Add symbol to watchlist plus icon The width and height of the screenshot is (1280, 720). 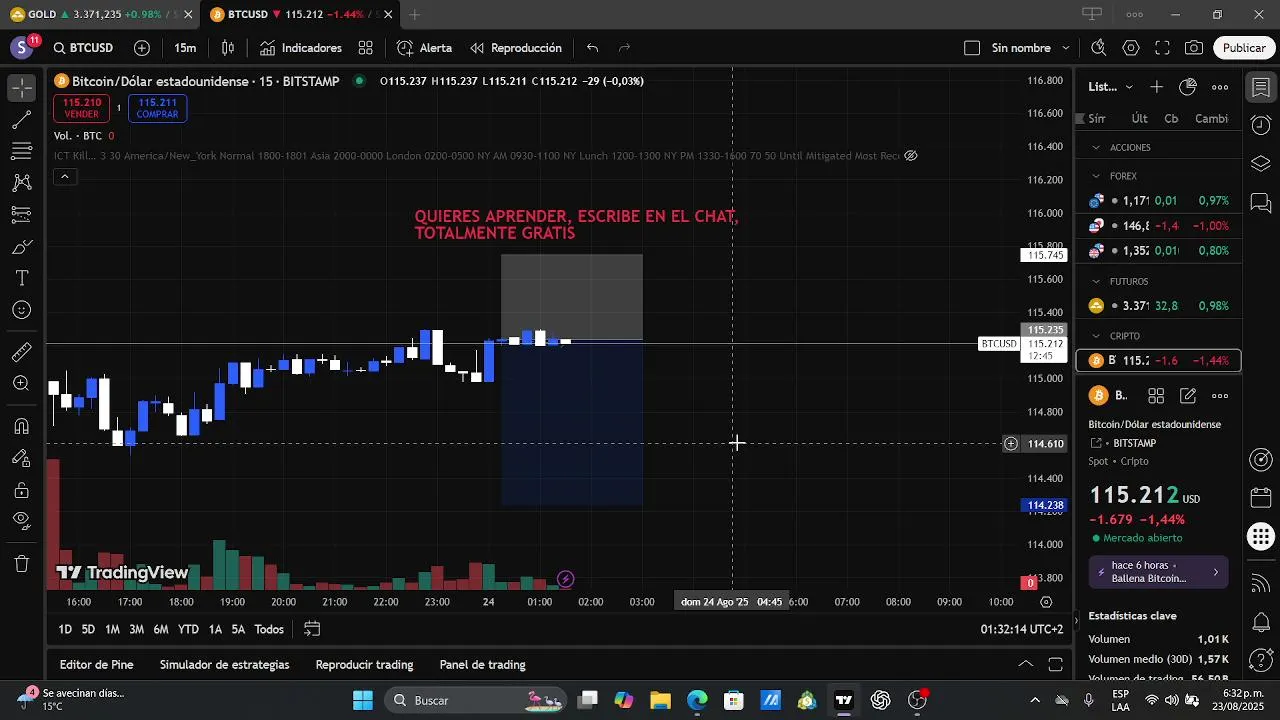[1156, 87]
